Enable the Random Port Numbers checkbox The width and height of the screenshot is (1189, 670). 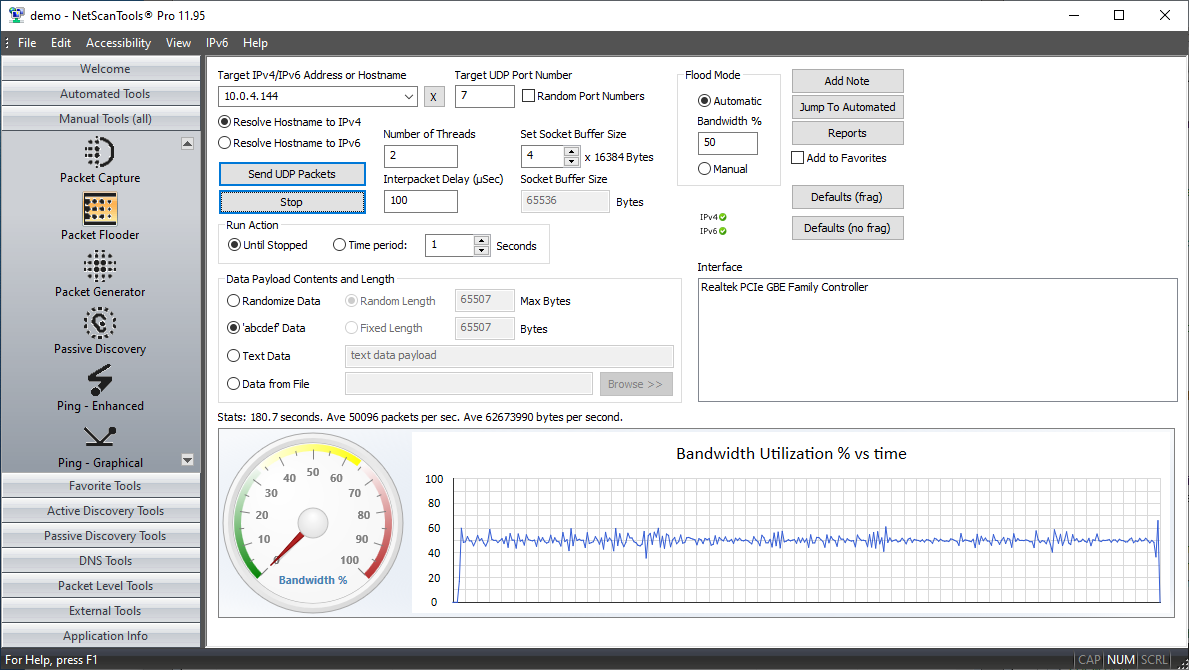(x=529, y=97)
